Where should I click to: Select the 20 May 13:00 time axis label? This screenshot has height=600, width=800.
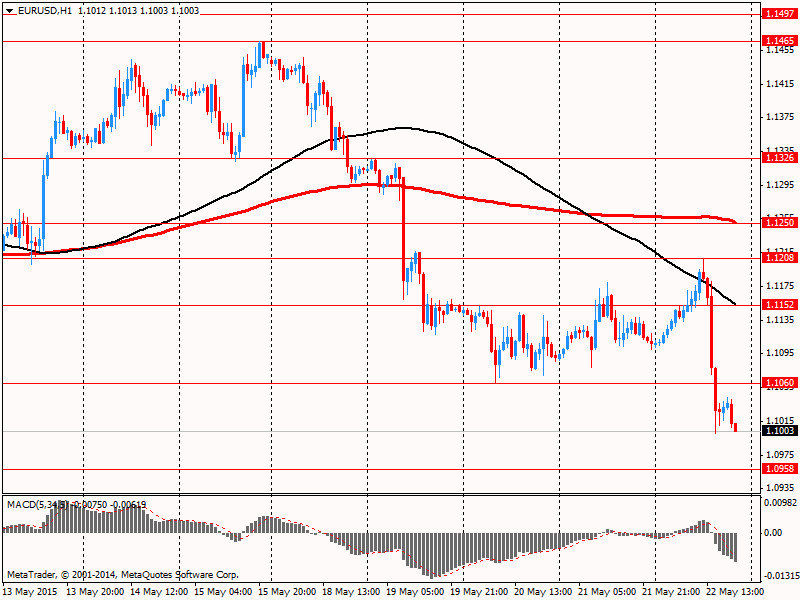[543, 592]
